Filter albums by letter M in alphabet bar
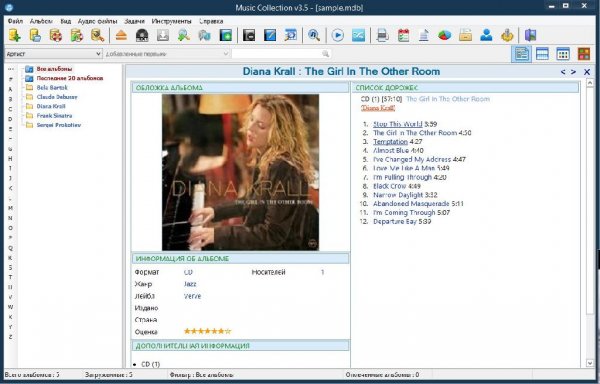This screenshot has height=384, width=600. pyautogui.click(x=10, y=208)
